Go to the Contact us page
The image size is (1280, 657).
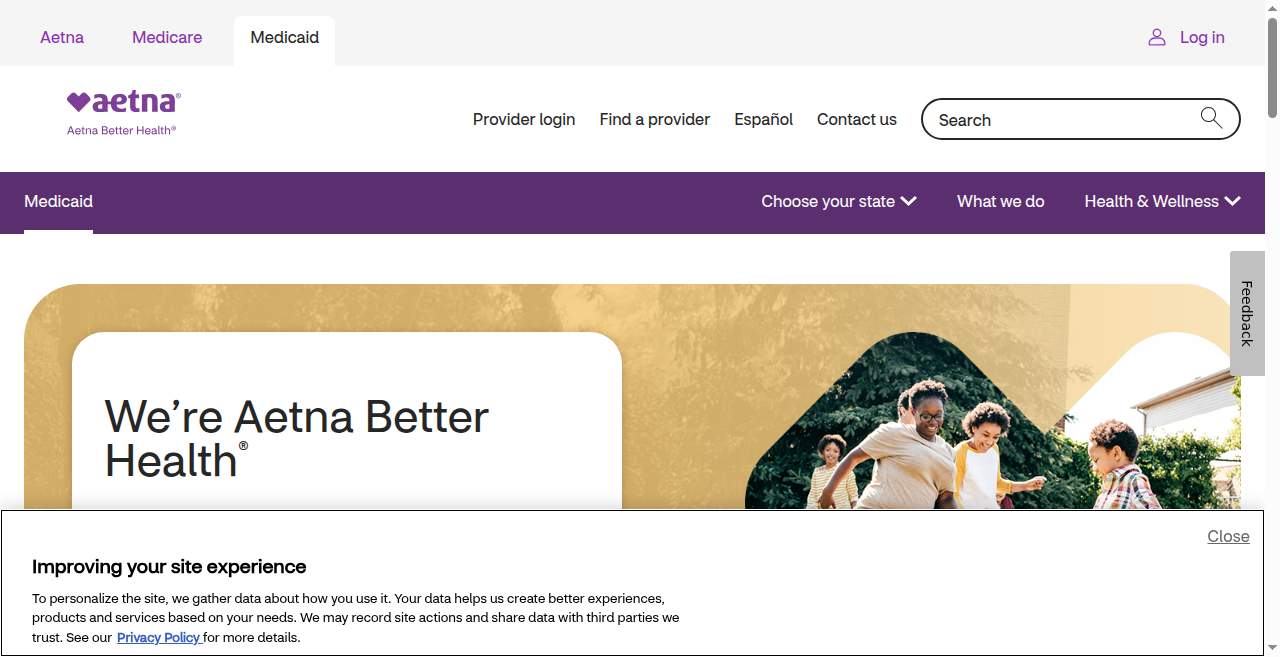[x=857, y=119]
